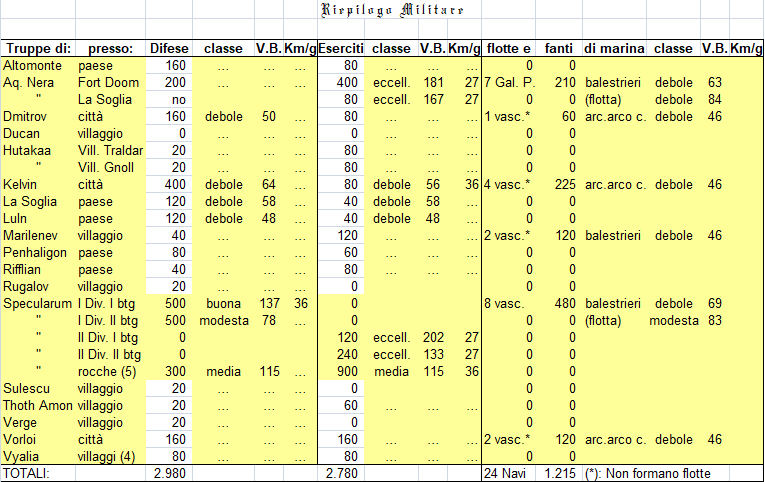Select the 'La Soglia' location cell under Fort Doom
This screenshot has height=482, width=765.
[105, 100]
